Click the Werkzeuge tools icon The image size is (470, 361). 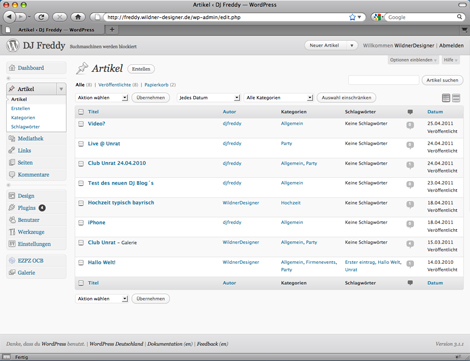(x=12, y=232)
